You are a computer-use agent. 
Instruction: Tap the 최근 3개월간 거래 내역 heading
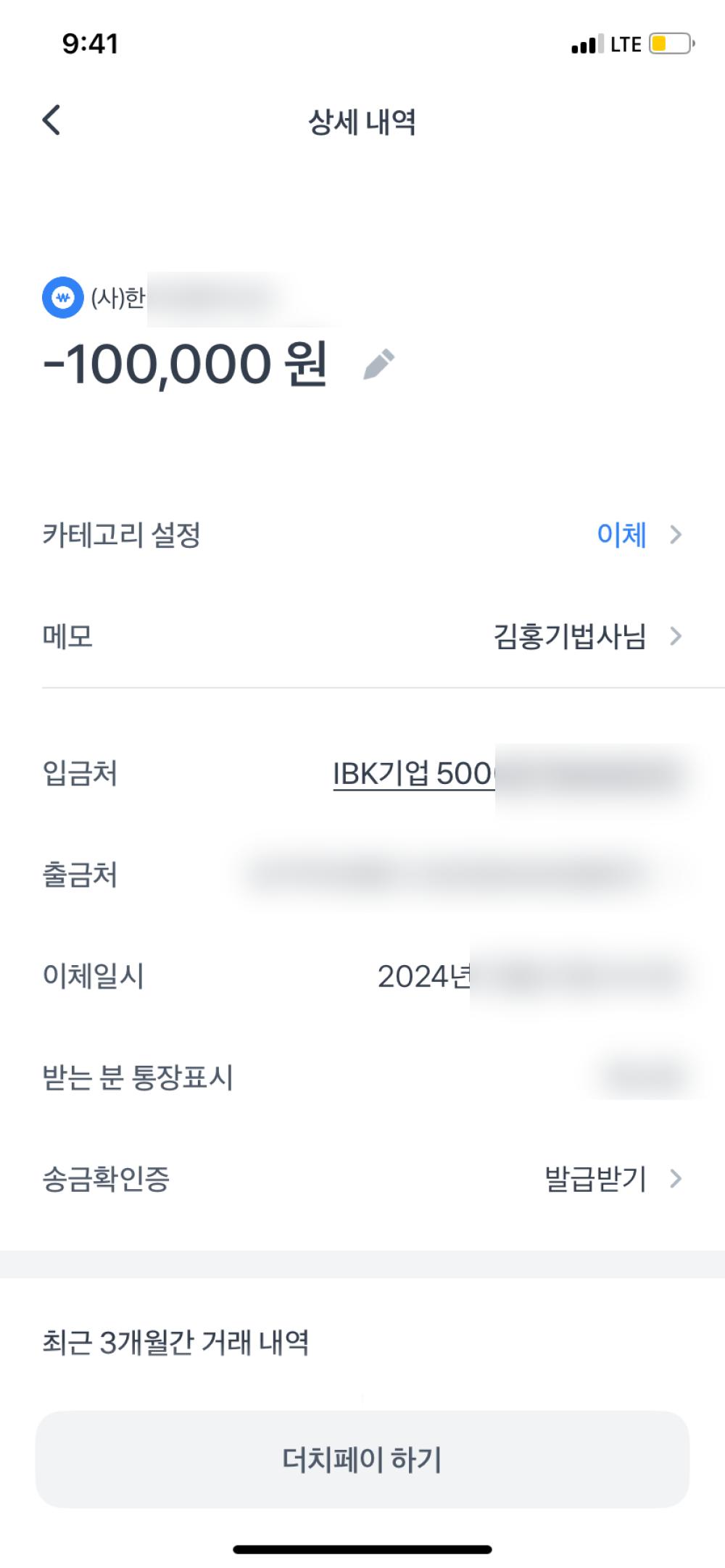click(x=175, y=1342)
